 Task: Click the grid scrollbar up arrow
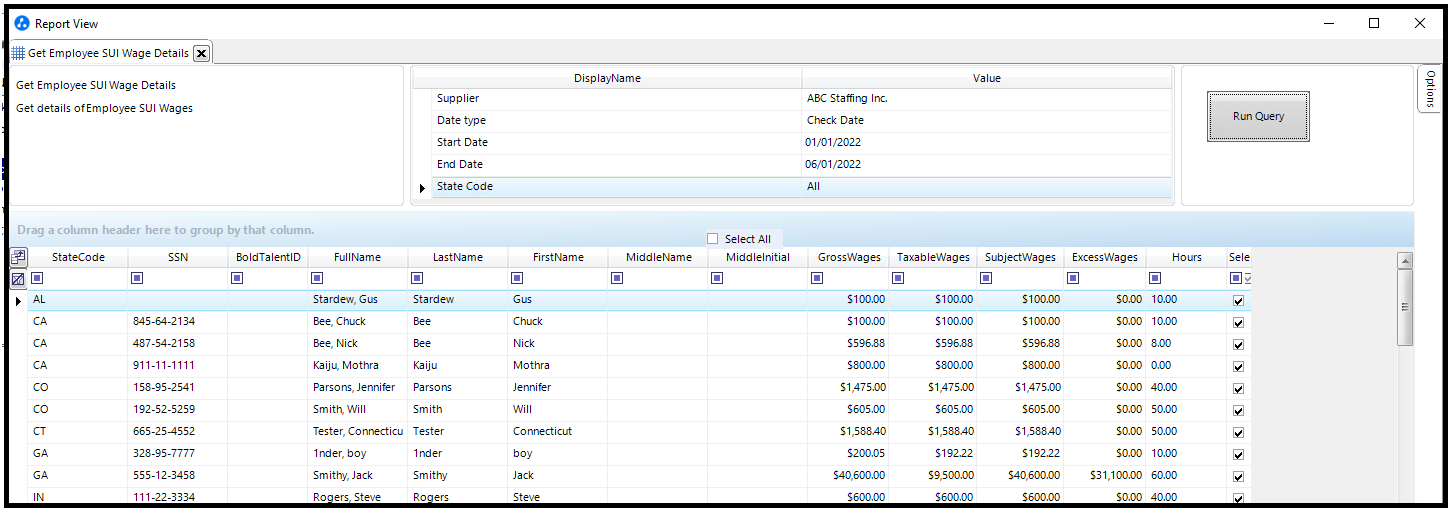point(1405,261)
